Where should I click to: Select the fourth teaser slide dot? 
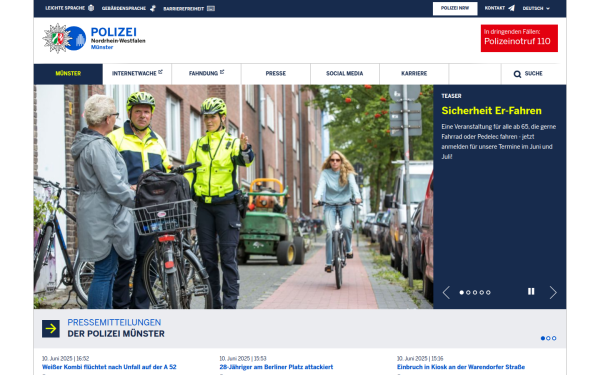click(482, 292)
